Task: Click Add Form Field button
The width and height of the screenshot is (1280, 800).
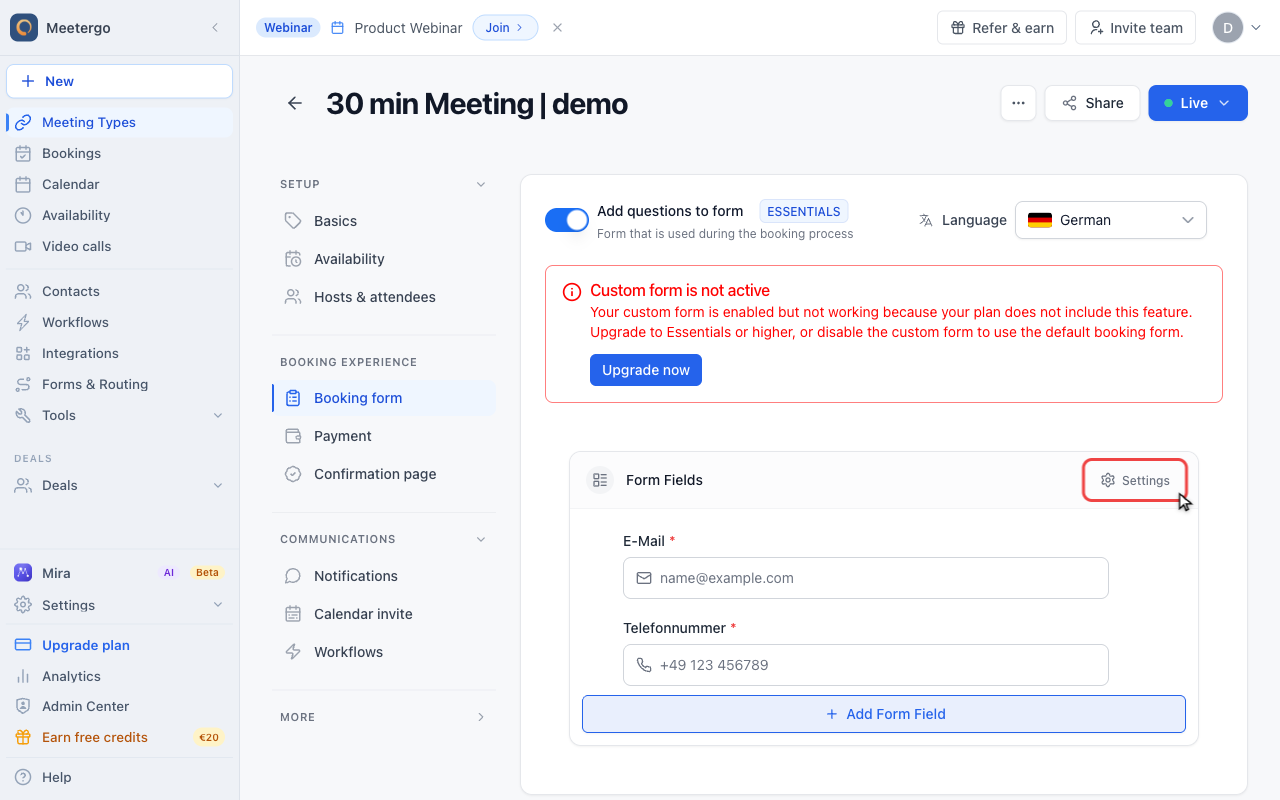Action: pyautogui.click(x=884, y=714)
